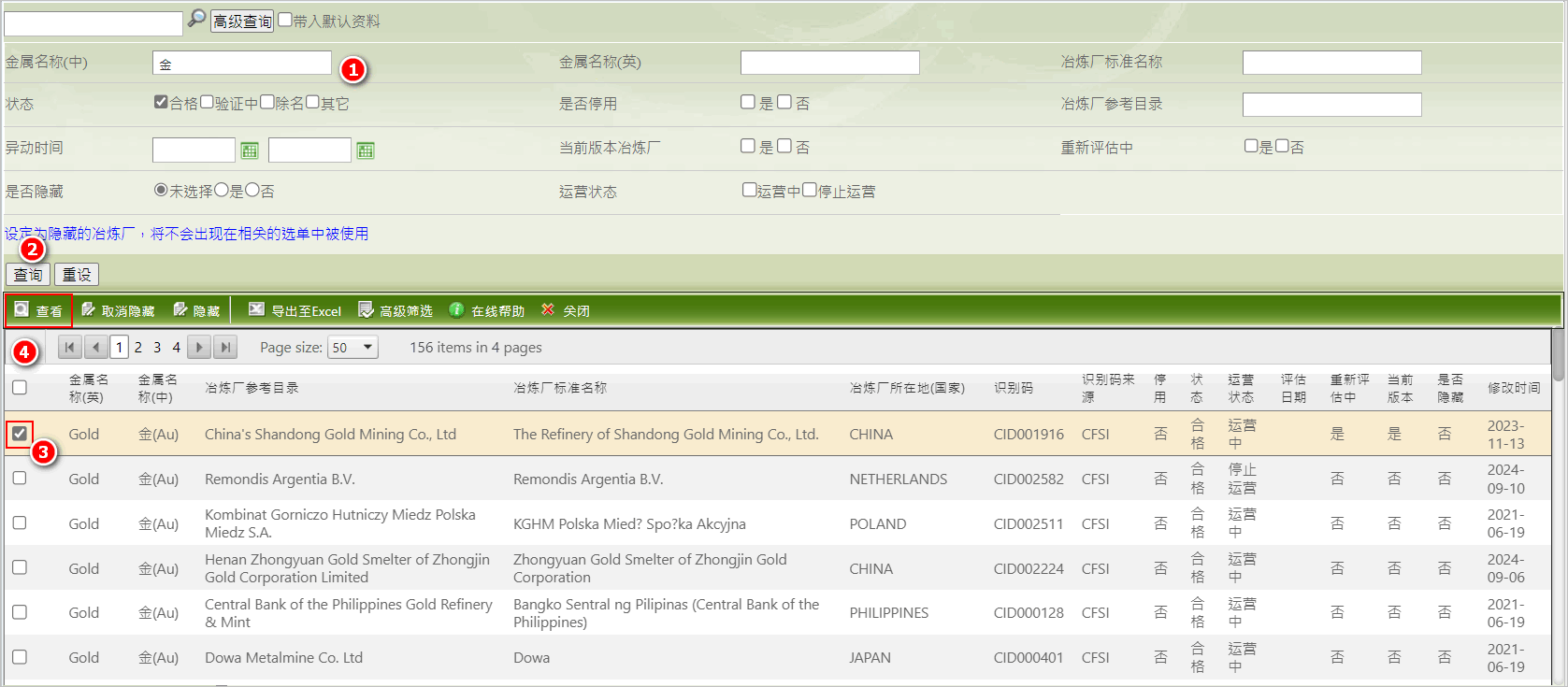1568x687 pixels.
Task: Focus the 冶炼厂标准名称 input field
Action: pos(1332,63)
